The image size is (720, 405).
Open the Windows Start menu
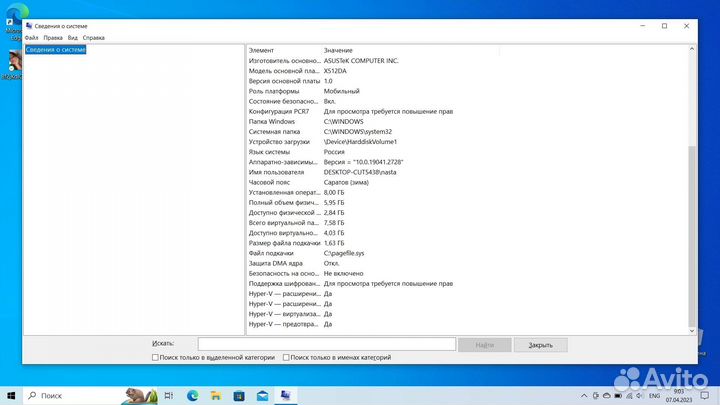pyautogui.click(x=12, y=395)
